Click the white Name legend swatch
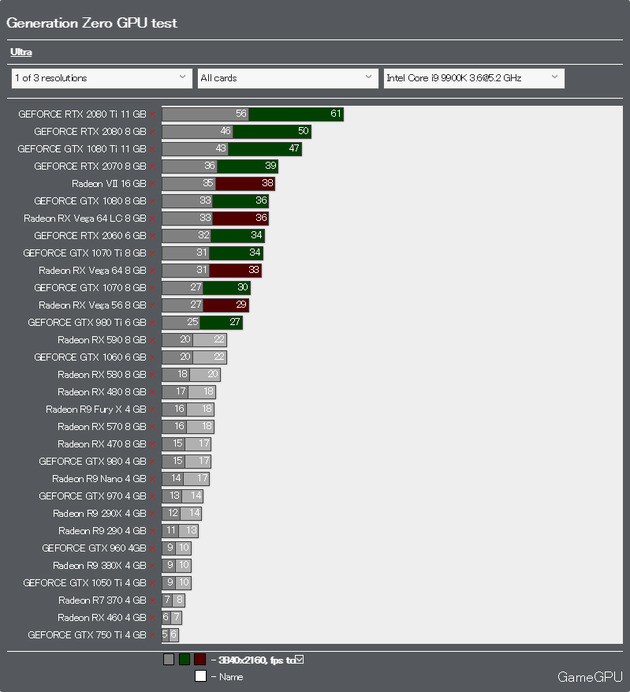 point(200,676)
